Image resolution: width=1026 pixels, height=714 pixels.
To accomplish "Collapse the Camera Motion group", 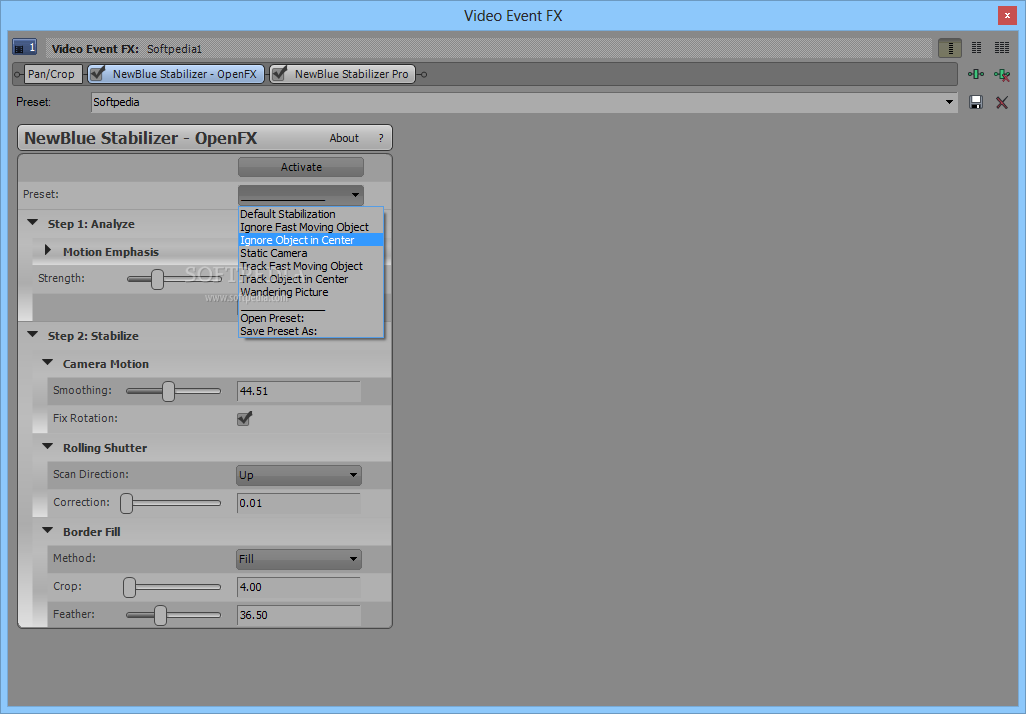I will click(x=48, y=363).
